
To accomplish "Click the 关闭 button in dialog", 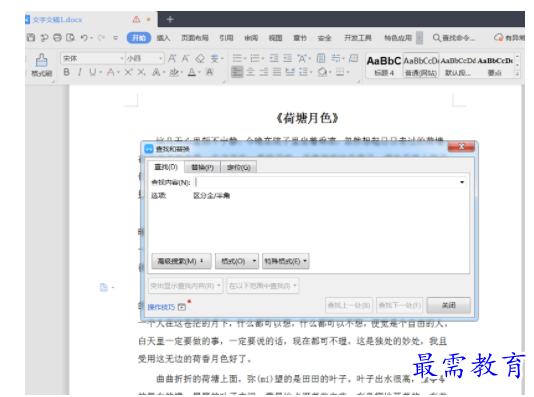I will (x=449, y=305).
